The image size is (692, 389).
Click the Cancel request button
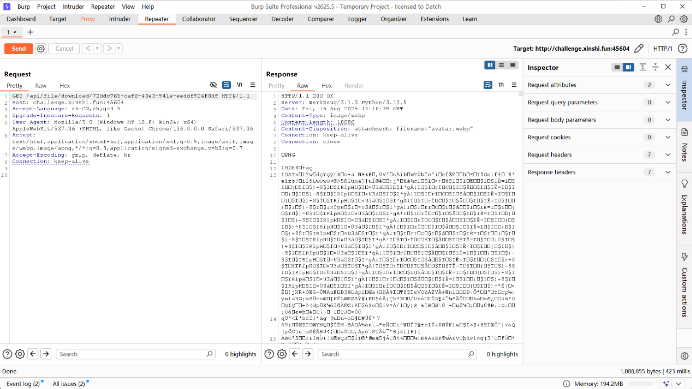click(x=64, y=49)
